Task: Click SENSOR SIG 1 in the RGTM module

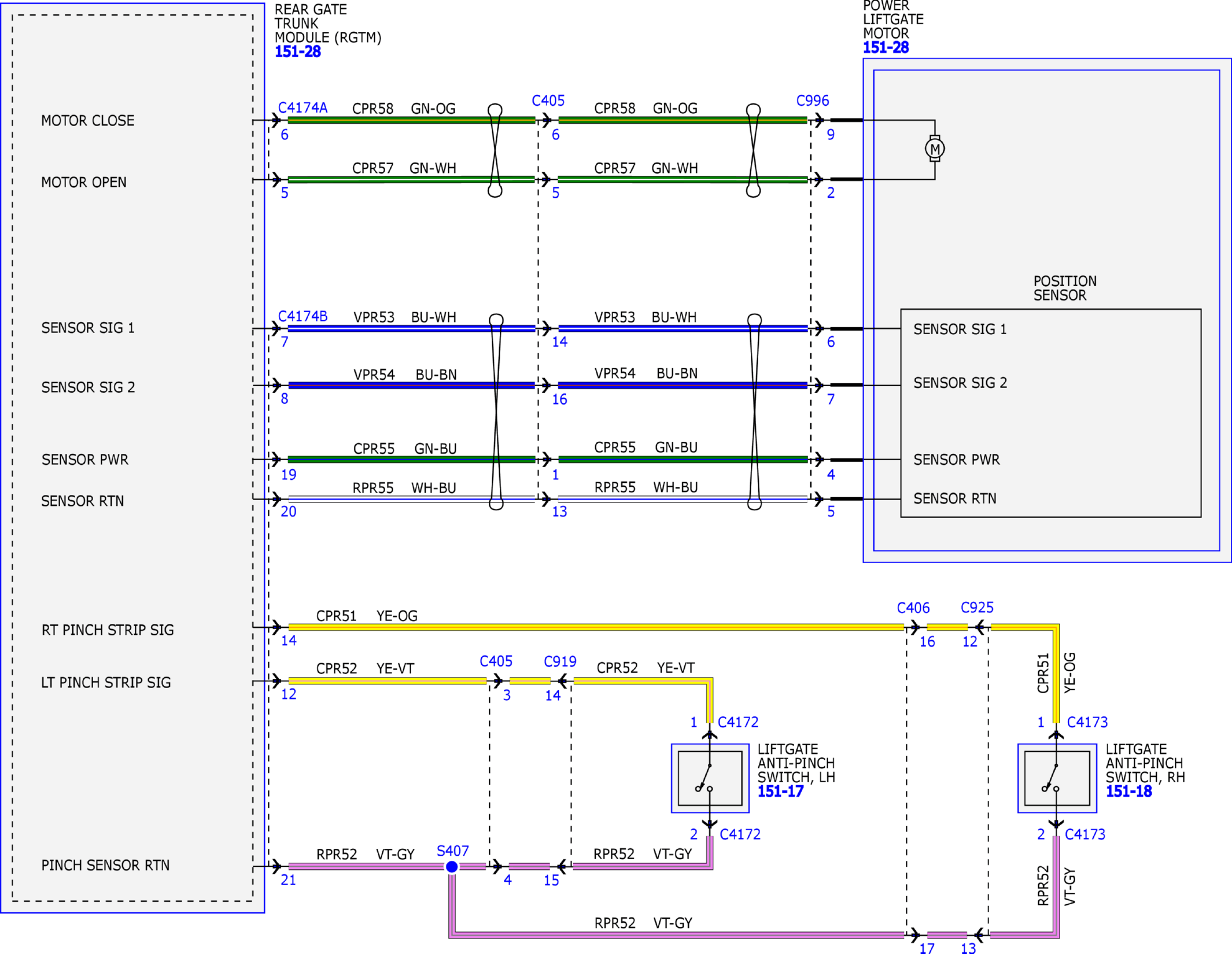Action: (x=87, y=328)
